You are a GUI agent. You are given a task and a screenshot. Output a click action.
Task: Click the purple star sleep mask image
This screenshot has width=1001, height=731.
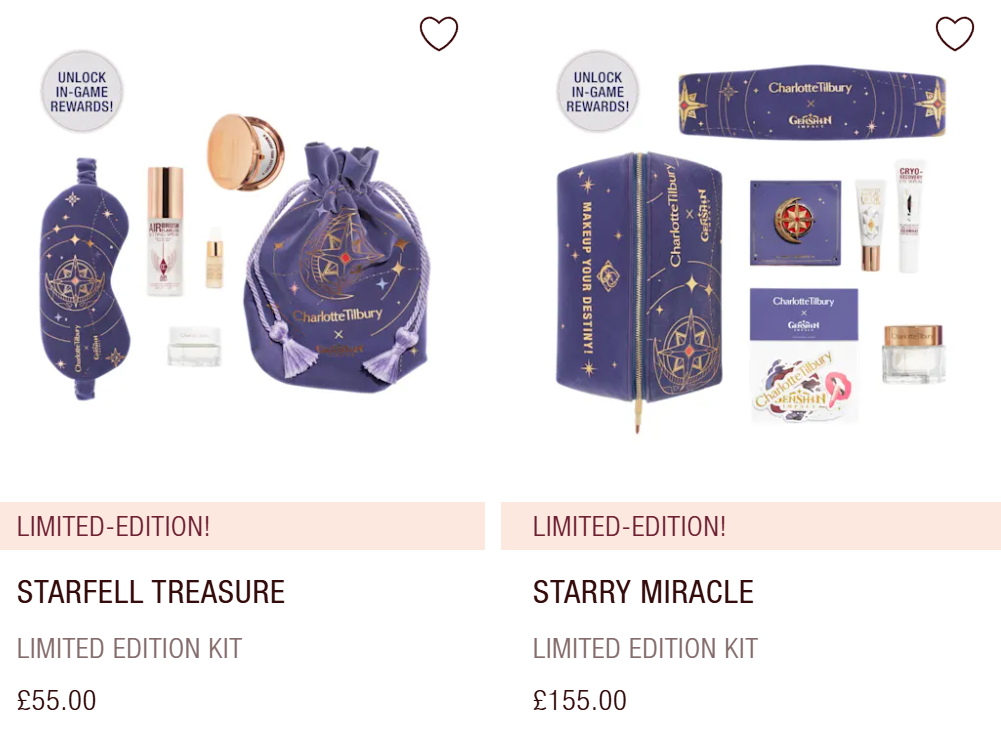[84, 278]
